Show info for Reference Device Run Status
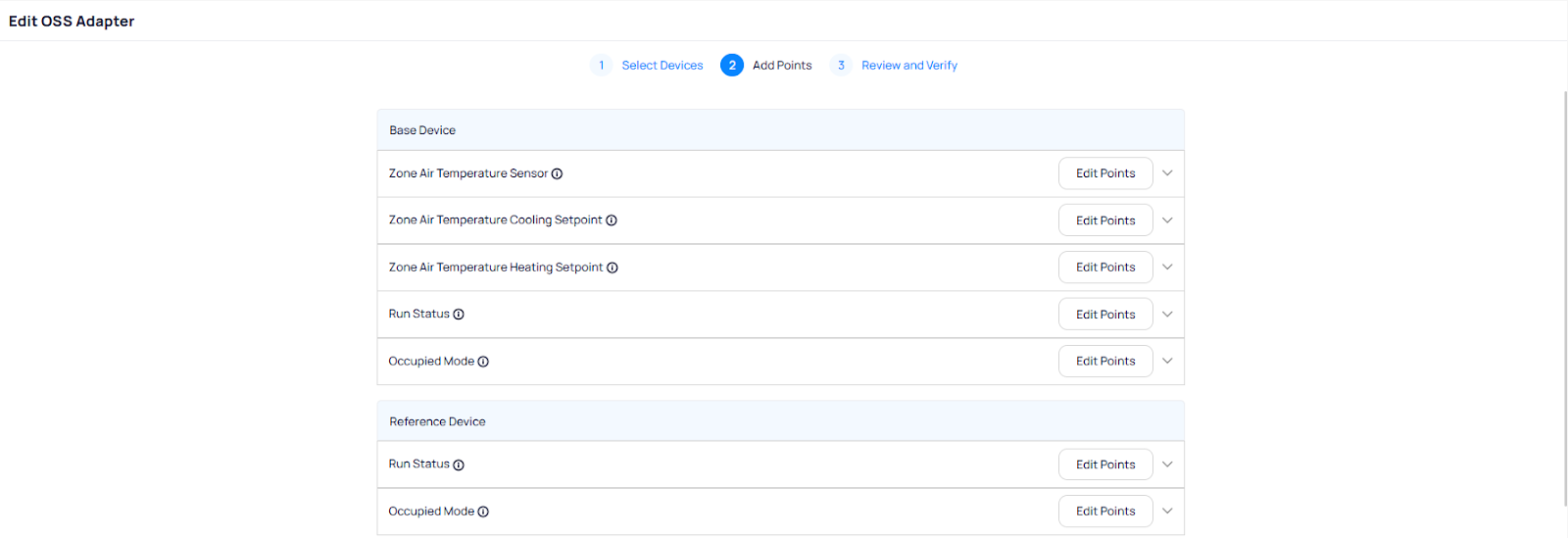The width and height of the screenshot is (1568, 538). click(459, 465)
